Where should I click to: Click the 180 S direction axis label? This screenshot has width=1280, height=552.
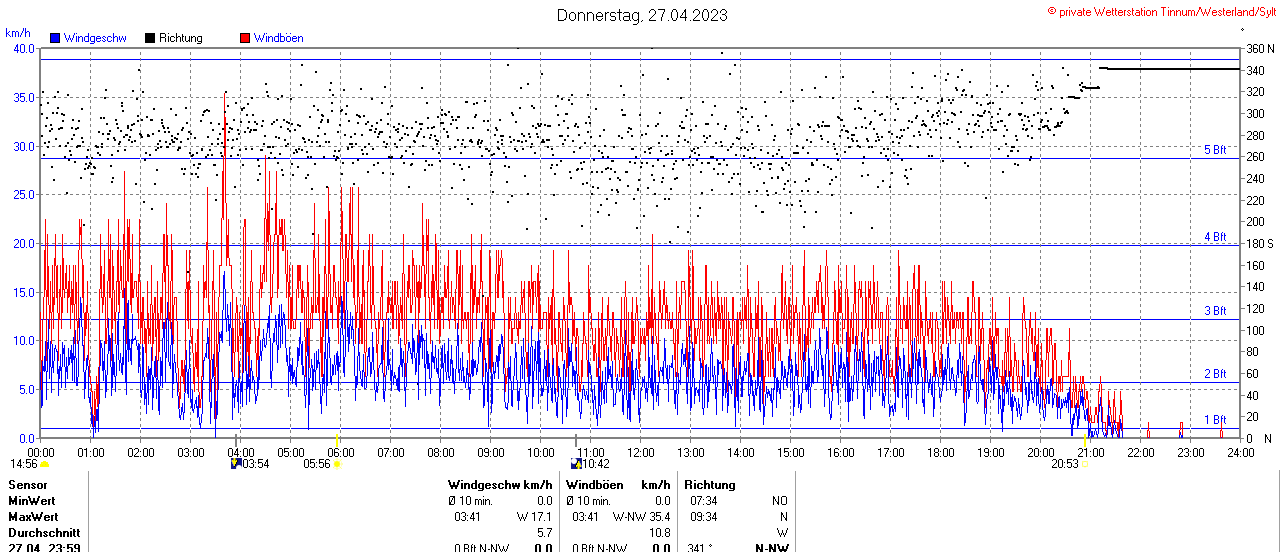tap(1259, 244)
